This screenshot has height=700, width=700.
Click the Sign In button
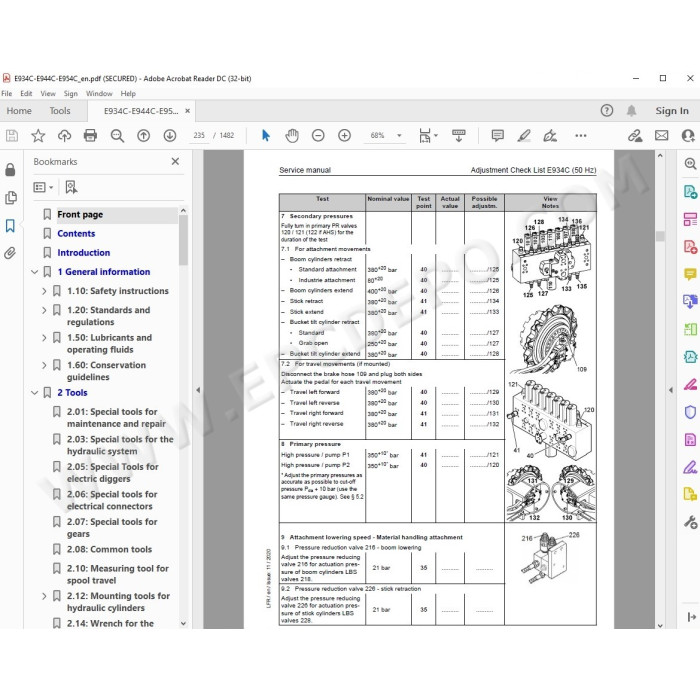tap(672, 111)
